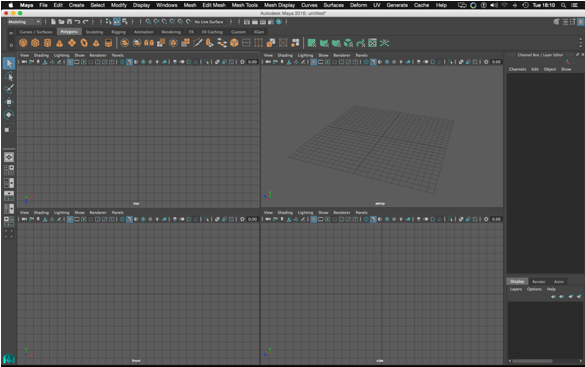Open the Create menu in the menu bar
The height and width of the screenshot is (367, 585).
76,5
